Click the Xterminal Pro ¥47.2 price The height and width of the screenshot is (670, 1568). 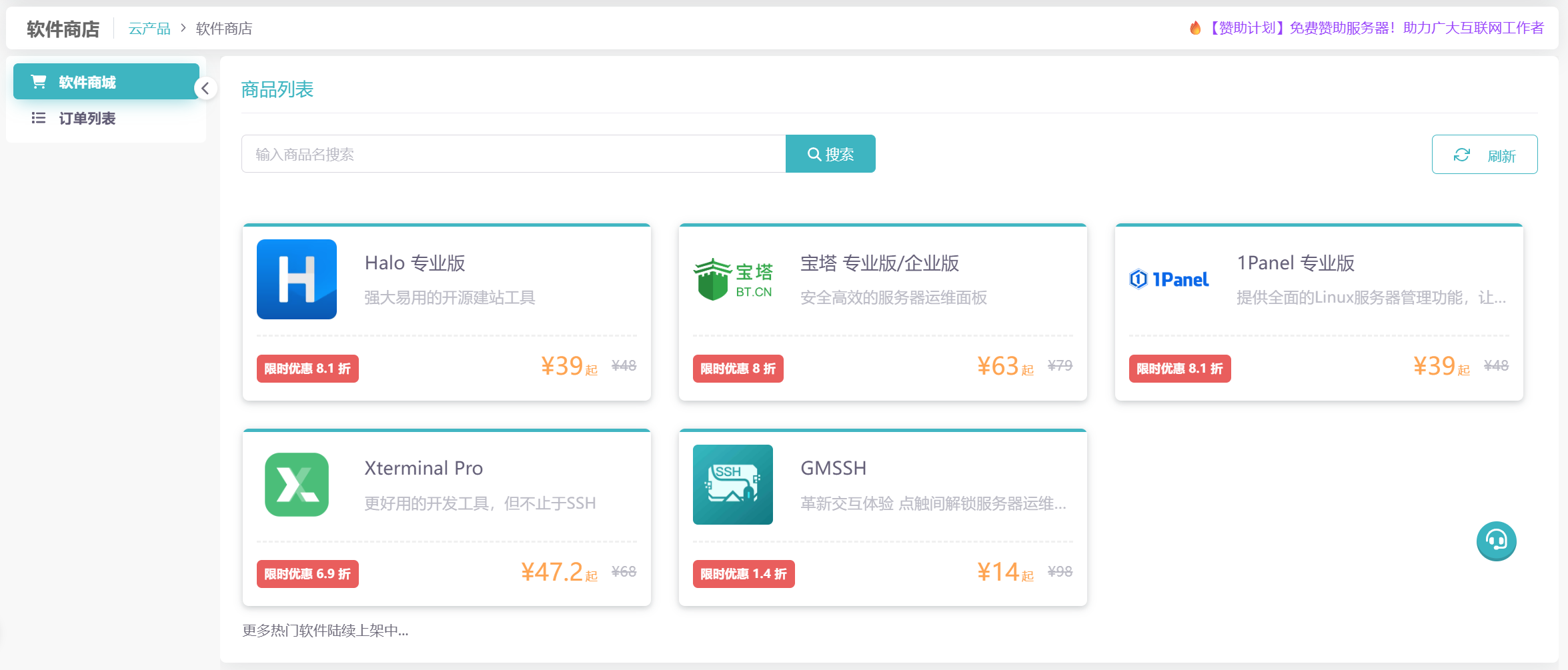click(x=552, y=572)
